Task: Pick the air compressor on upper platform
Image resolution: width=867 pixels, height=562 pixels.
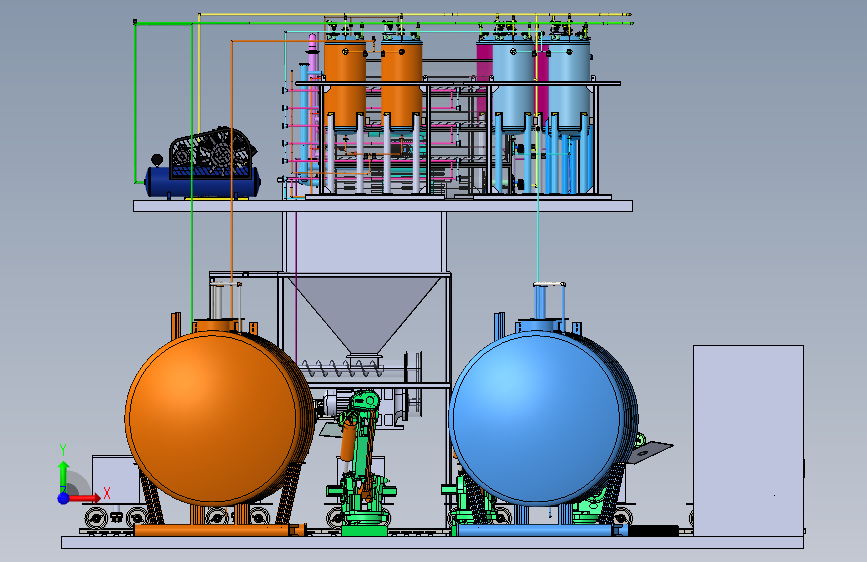Action: (x=203, y=163)
